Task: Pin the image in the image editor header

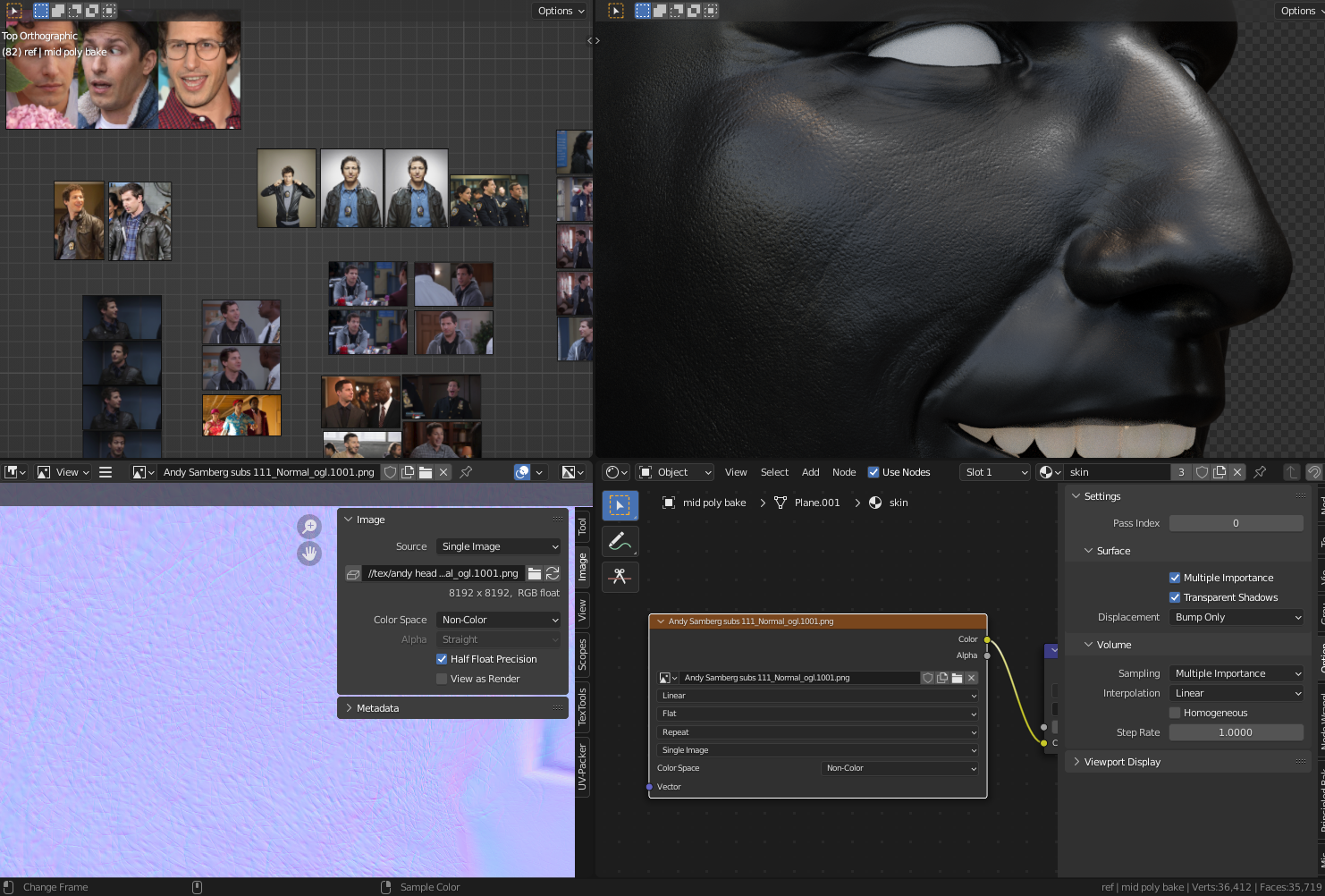Action: [466, 472]
